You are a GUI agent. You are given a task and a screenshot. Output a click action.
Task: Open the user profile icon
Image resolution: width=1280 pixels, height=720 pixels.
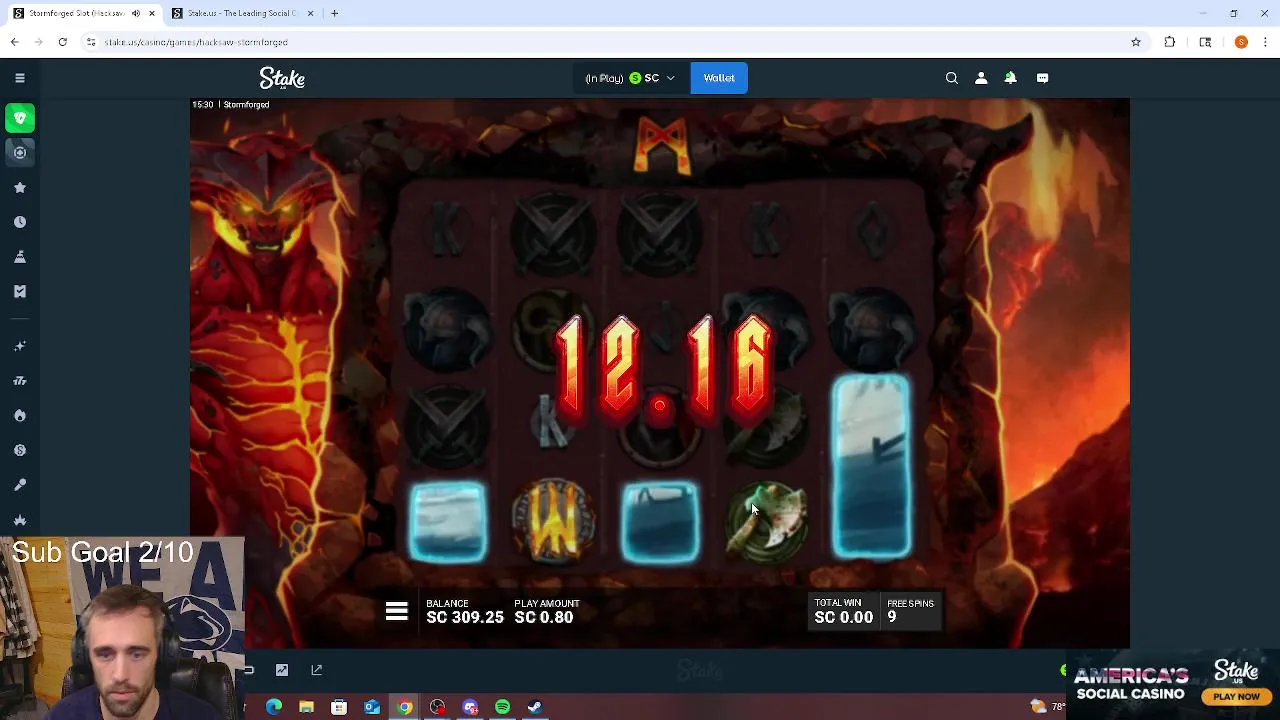pos(981,78)
